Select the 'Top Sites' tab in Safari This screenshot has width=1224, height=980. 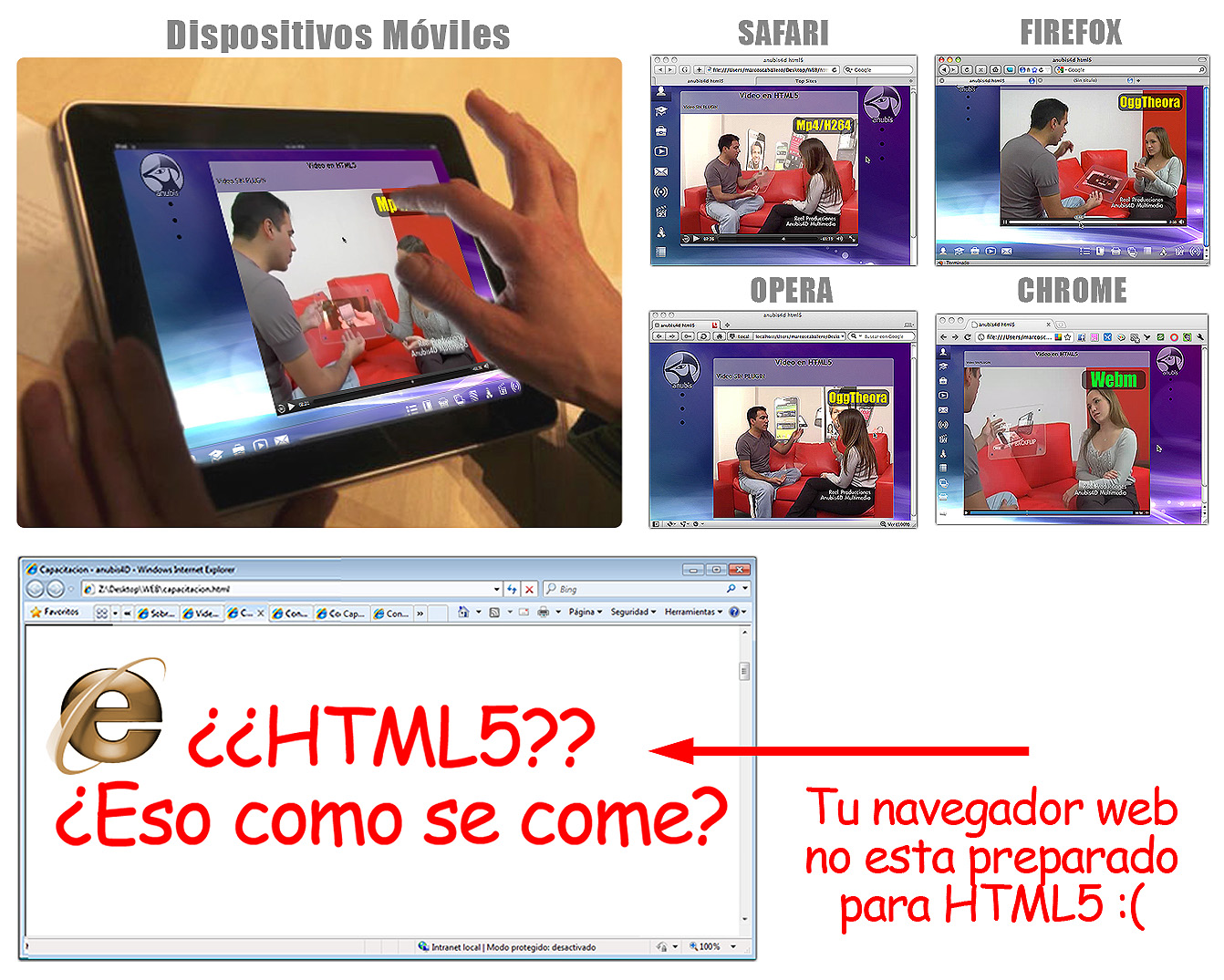pos(806,81)
